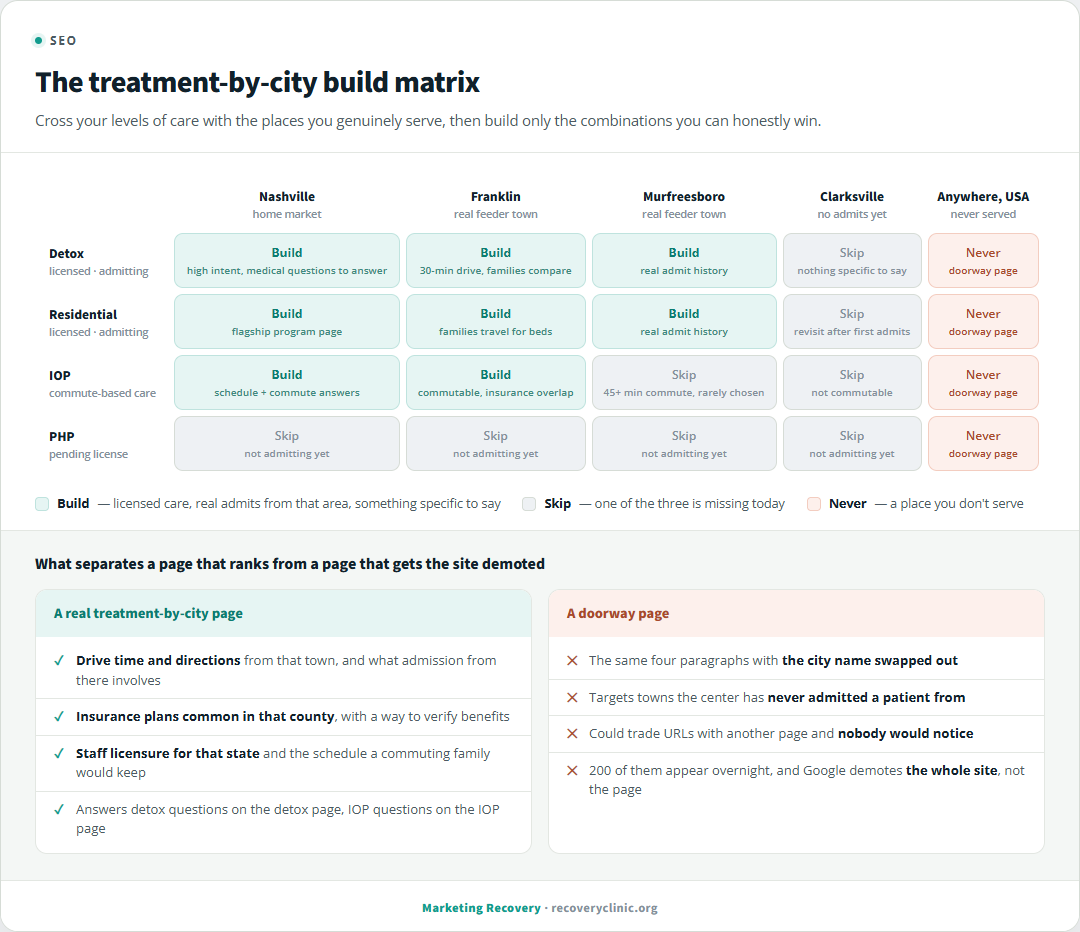Viewport: 1080px width, 932px height.
Task: Click the PHP 'pending license' row label
Action: point(88,444)
